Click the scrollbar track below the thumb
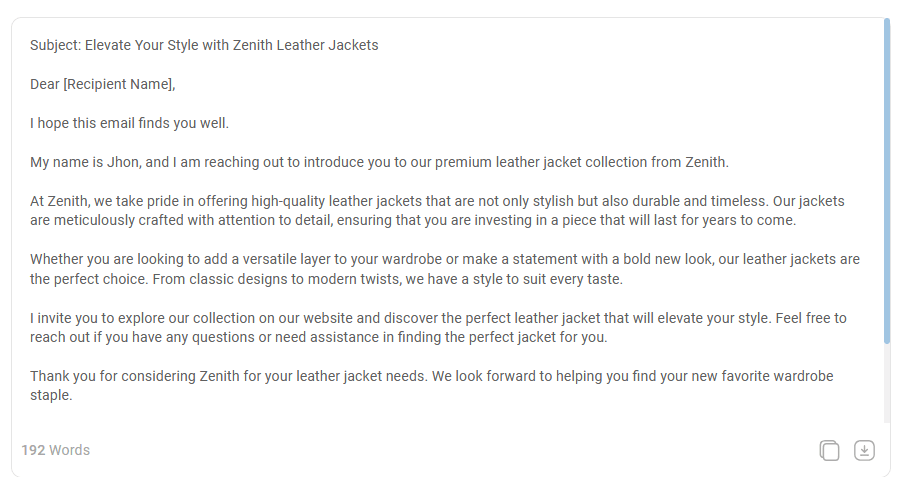902x477 pixels. pos(886,384)
